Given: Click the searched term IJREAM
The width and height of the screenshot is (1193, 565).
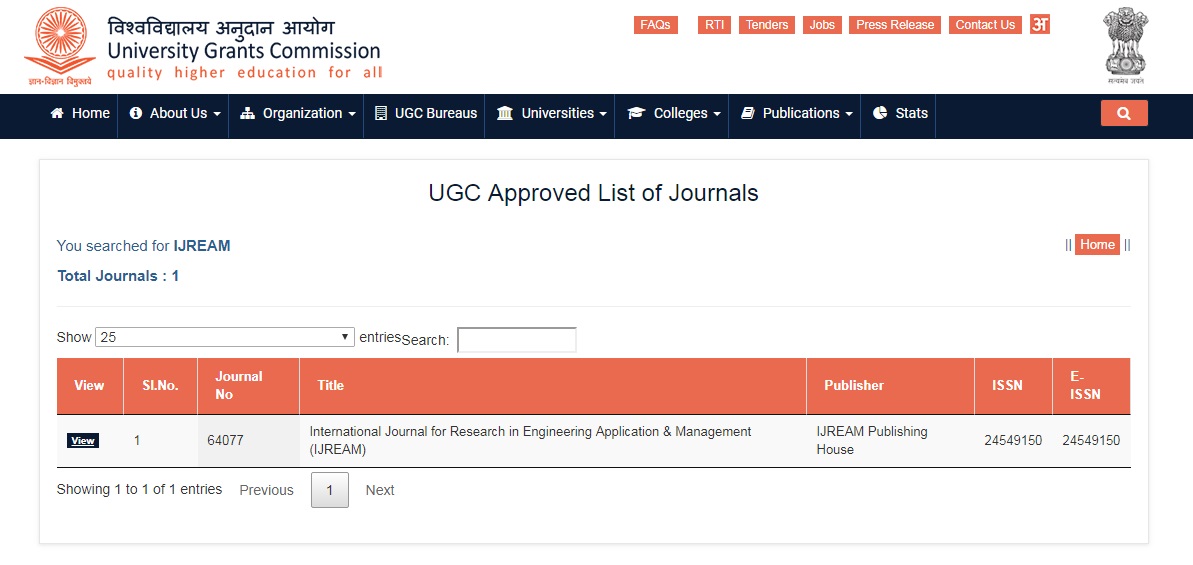Looking at the screenshot, I should tap(202, 246).
